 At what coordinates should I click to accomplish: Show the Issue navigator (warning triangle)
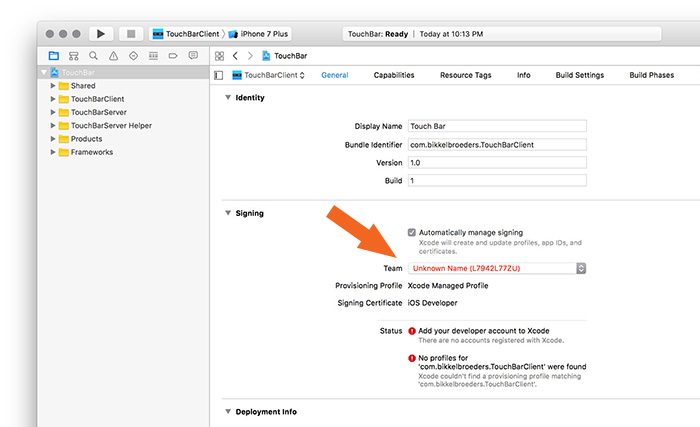(113, 56)
